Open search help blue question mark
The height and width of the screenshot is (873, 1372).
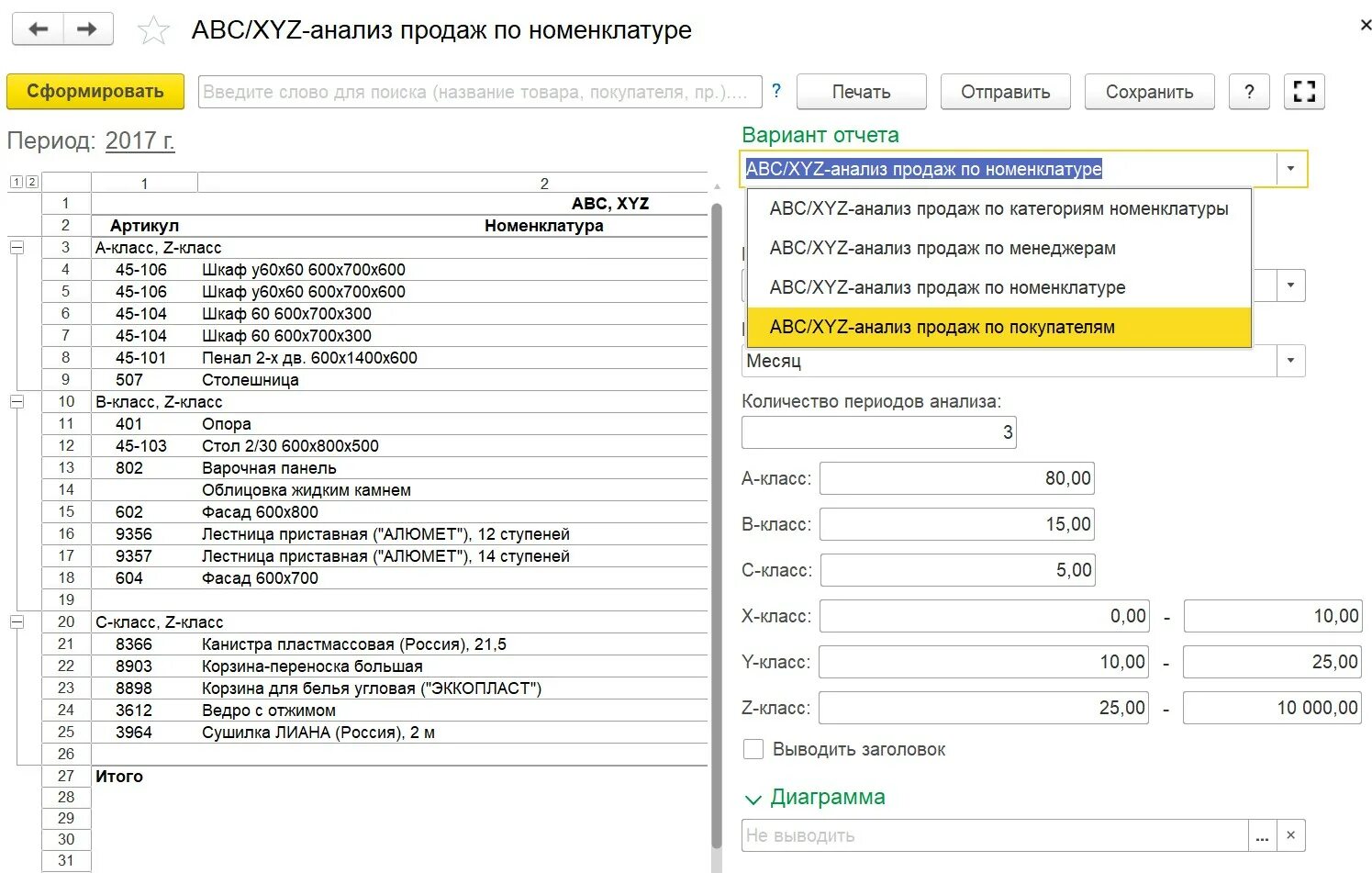(776, 90)
